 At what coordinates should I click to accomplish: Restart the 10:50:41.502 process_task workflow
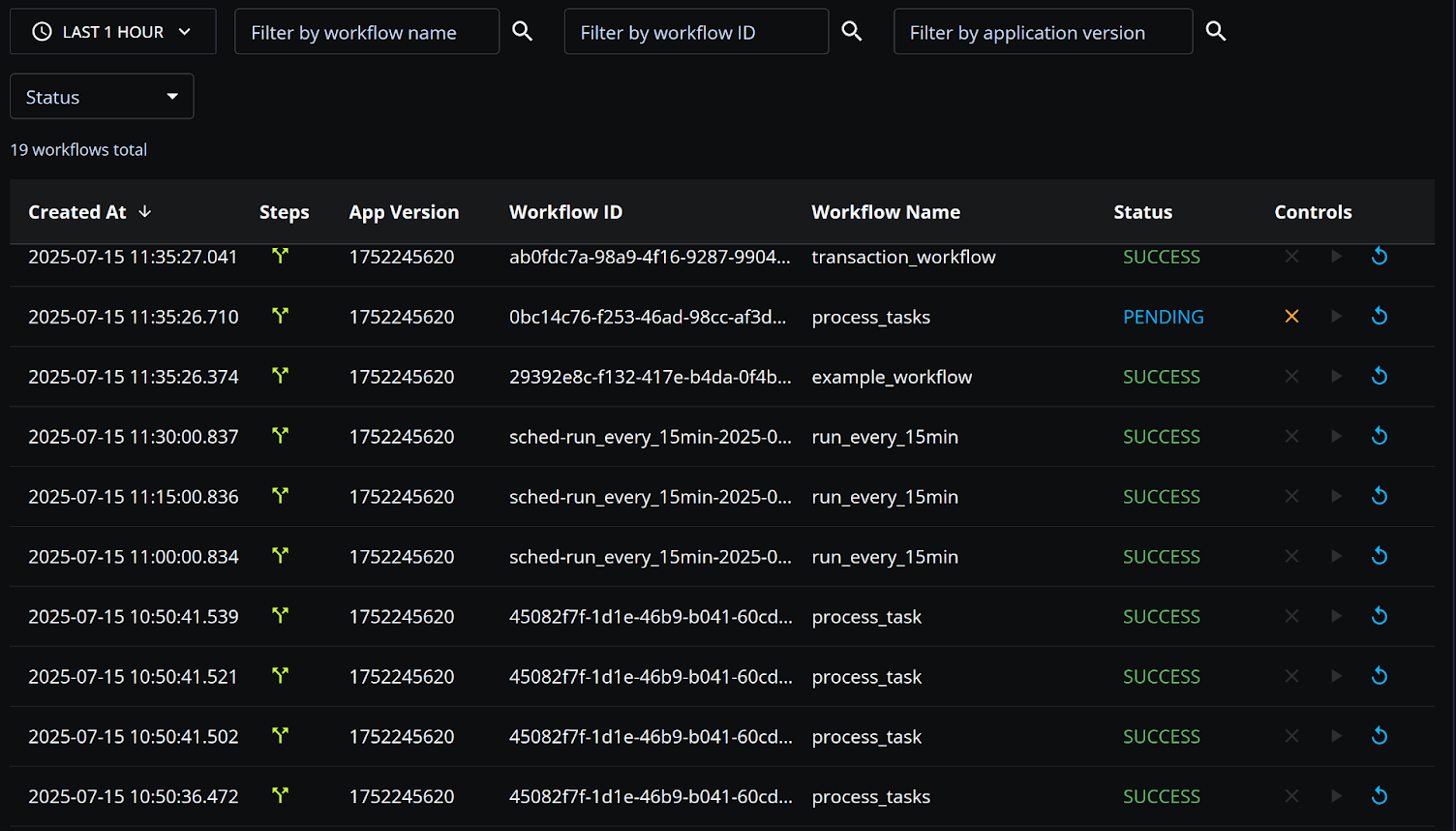[1380, 737]
